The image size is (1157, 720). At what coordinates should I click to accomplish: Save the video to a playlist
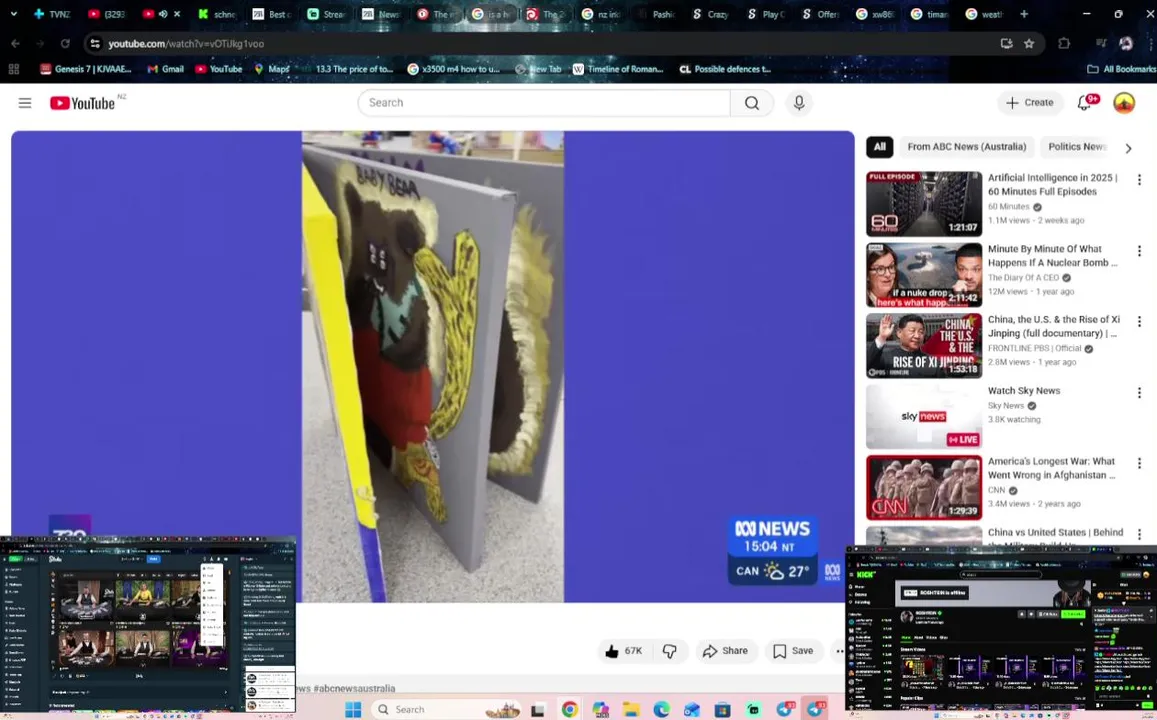793,651
